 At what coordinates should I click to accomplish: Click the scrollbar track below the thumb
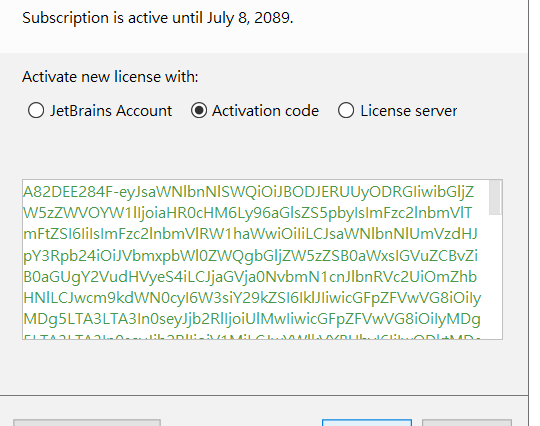pyautogui.click(x=495, y=277)
